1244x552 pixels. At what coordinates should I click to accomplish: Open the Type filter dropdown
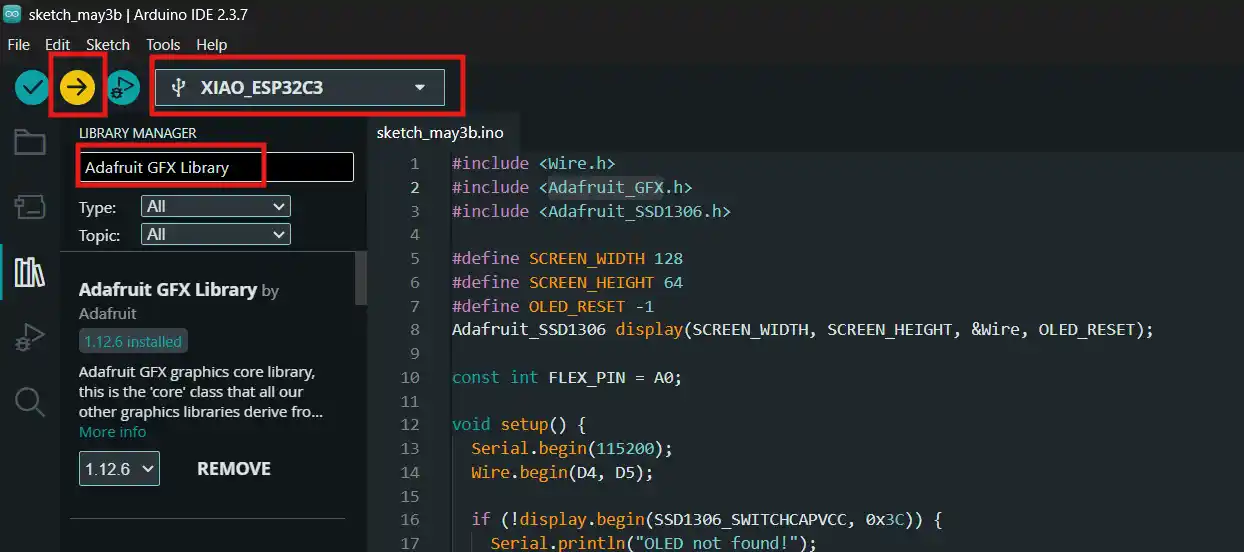(x=216, y=206)
